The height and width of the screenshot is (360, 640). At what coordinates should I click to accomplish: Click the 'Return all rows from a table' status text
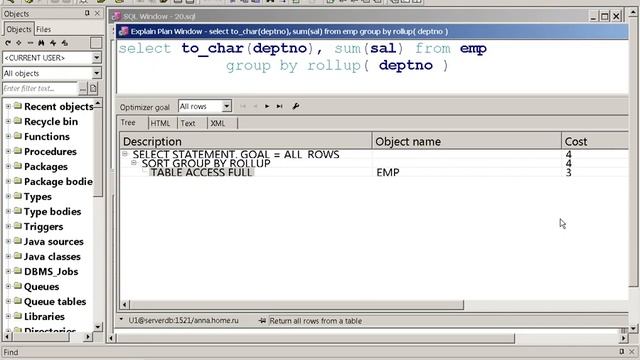pos(316,321)
